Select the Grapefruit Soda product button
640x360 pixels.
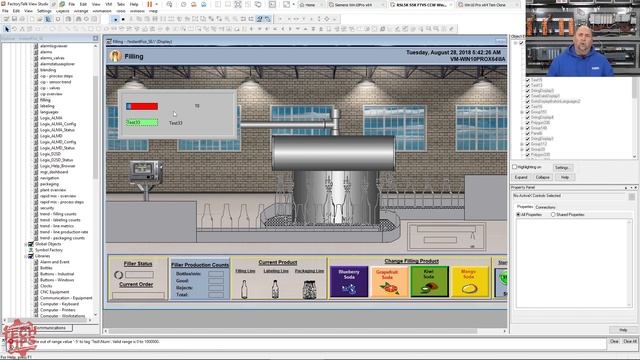[389, 282]
